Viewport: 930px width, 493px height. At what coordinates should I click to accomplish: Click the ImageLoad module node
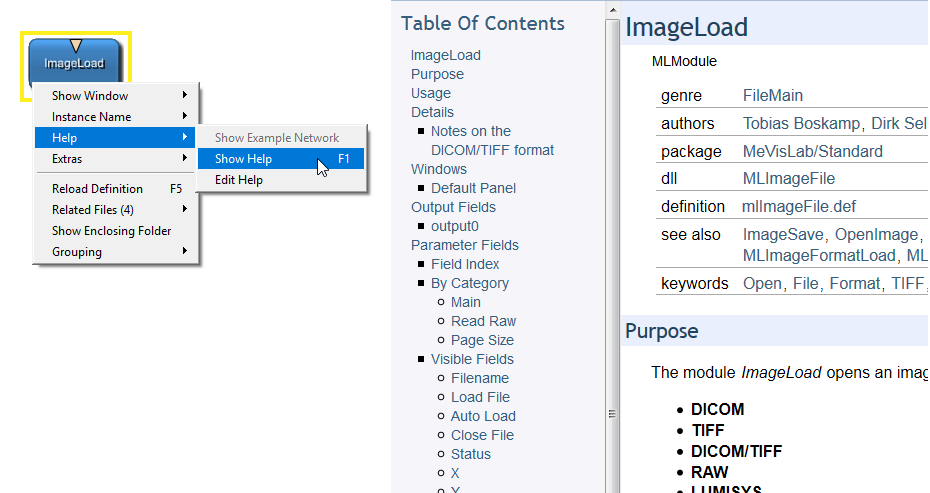[x=75, y=64]
